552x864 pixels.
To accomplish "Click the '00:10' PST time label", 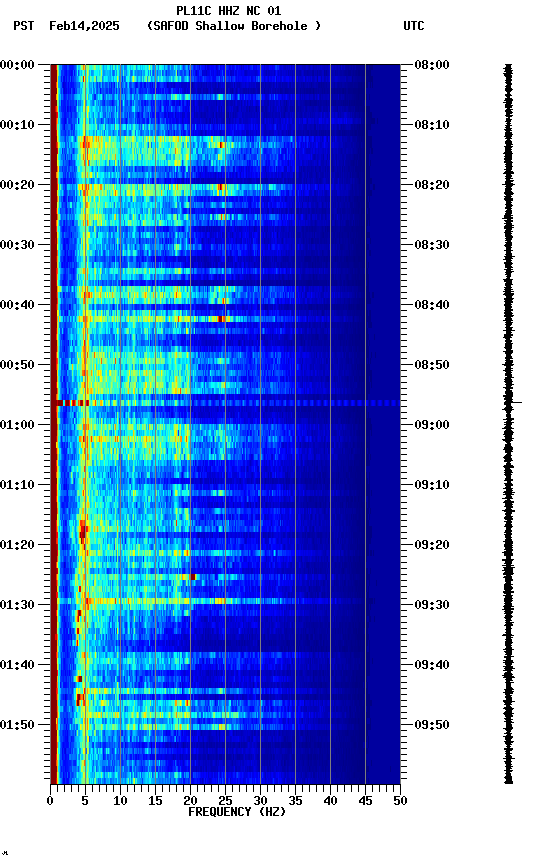I will pos(17,125).
